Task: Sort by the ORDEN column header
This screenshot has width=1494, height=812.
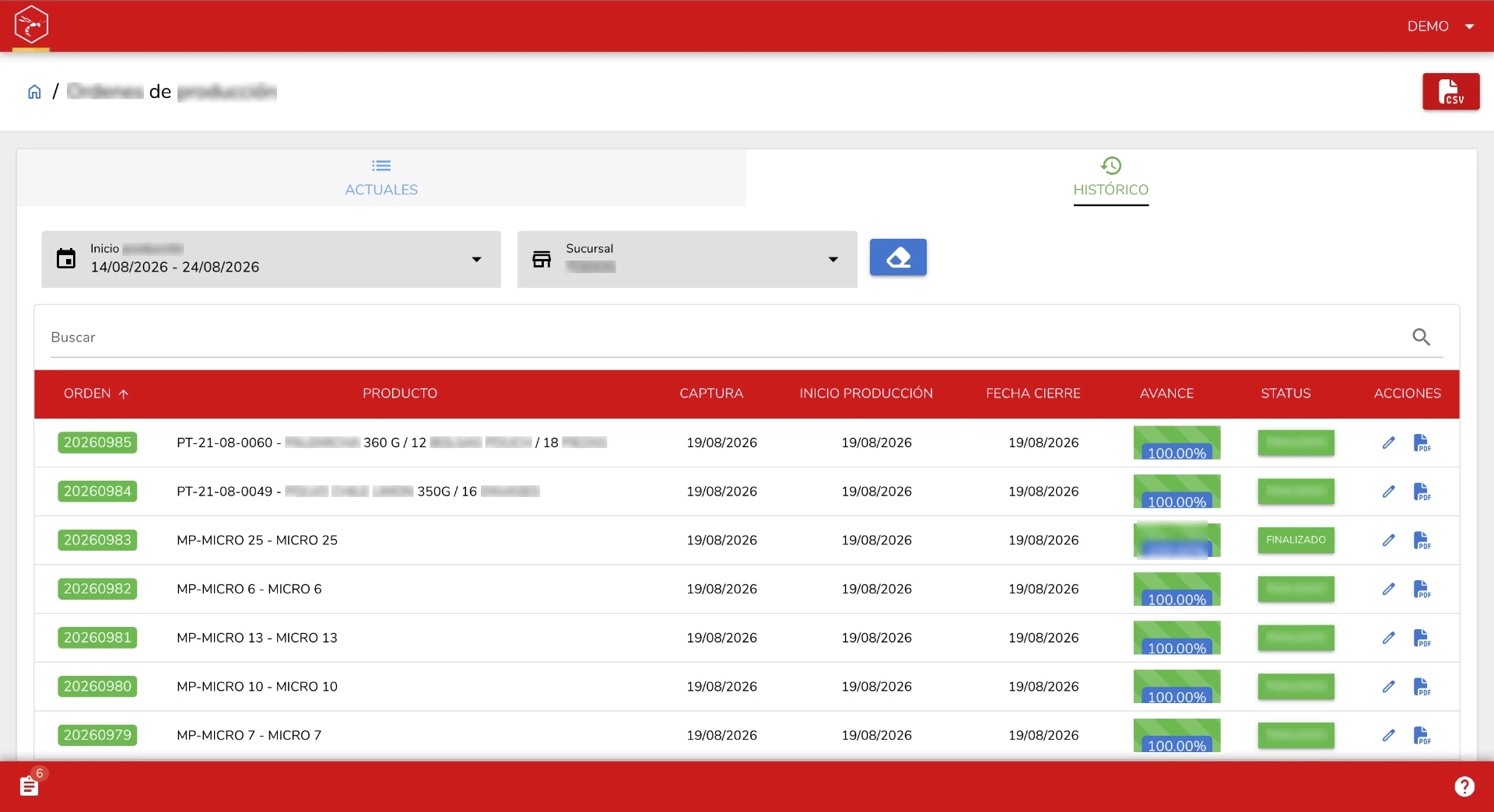Action: [96, 394]
